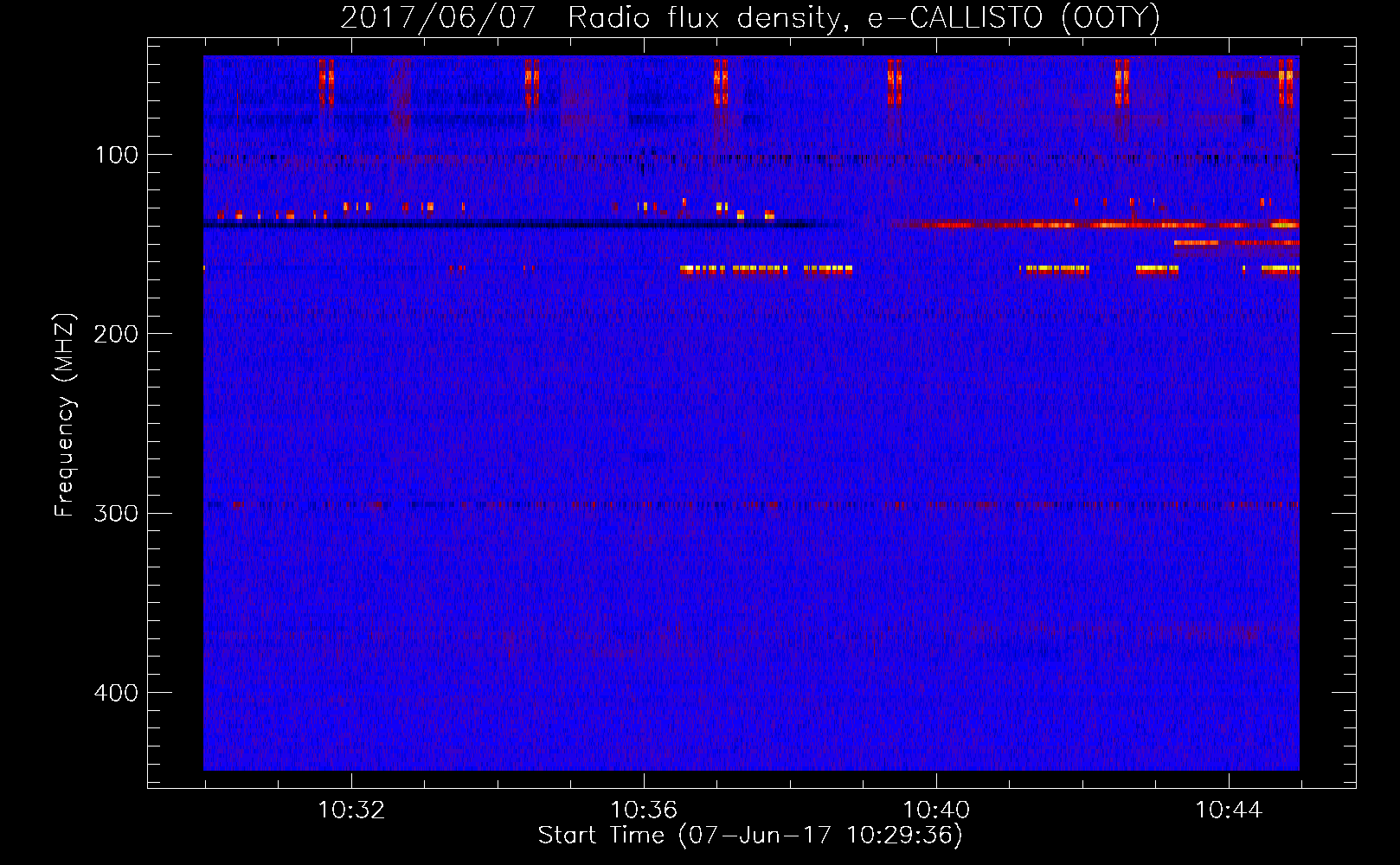
Task: Click the 'Start Time (07-Jun-17 10:29:36)' x-axis label
Action: [750, 836]
